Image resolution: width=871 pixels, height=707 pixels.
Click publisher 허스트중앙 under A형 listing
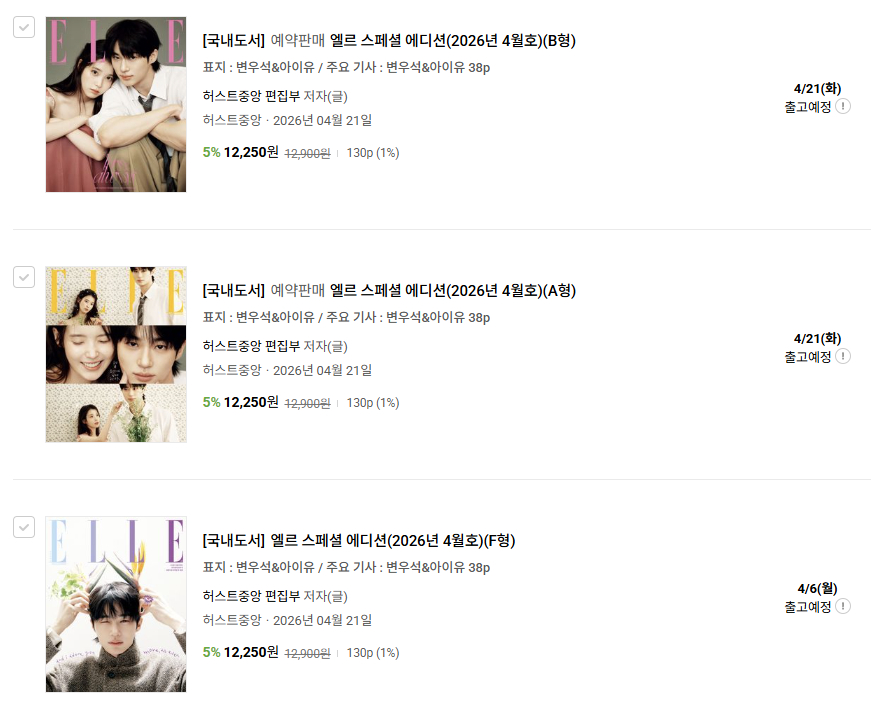(232, 370)
